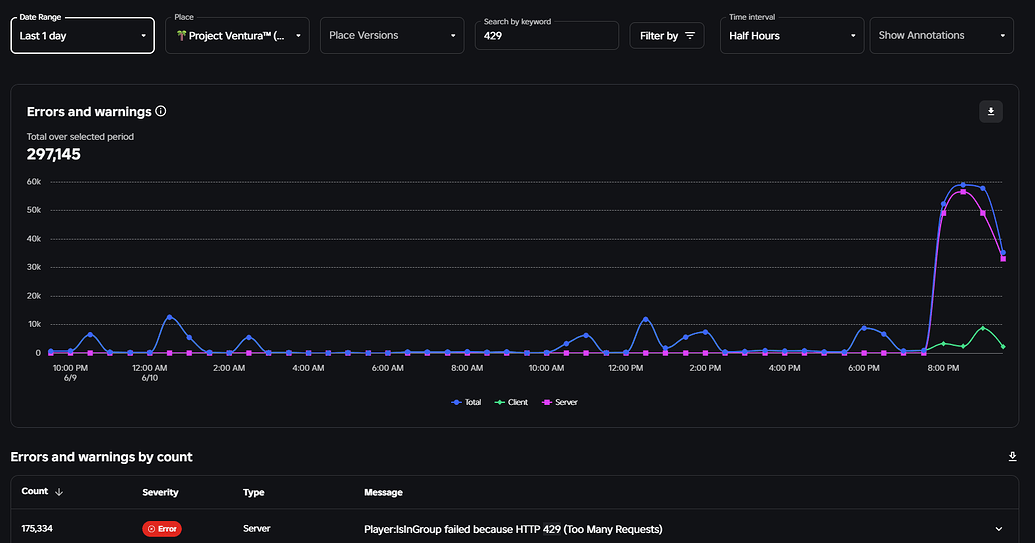1035x543 pixels.
Task: Click the red Error severity badge
Action: click(162, 529)
